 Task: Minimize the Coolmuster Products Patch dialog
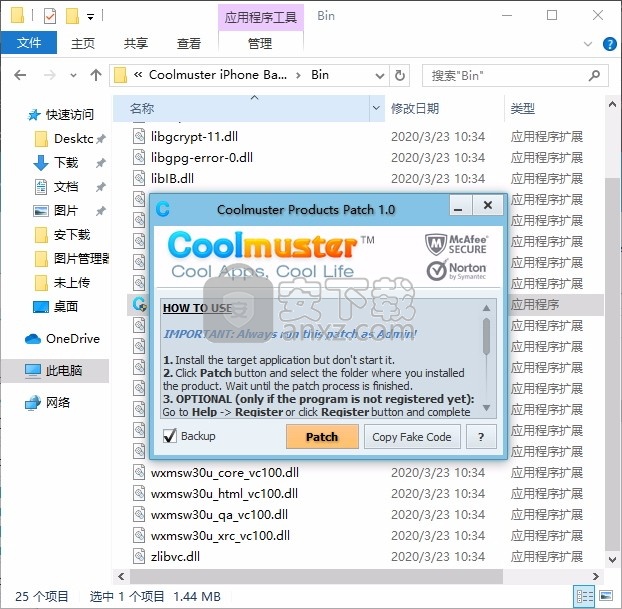click(x=459, y=206)
